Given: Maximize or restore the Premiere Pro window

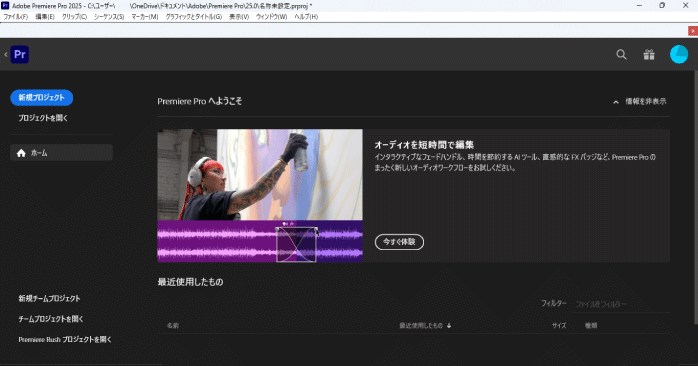Looking at the screenshot, I should coord(662,5).
